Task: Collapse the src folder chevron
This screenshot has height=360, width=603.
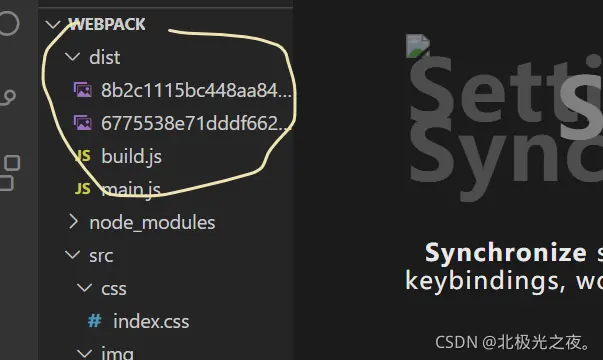Action: [72, 255]
